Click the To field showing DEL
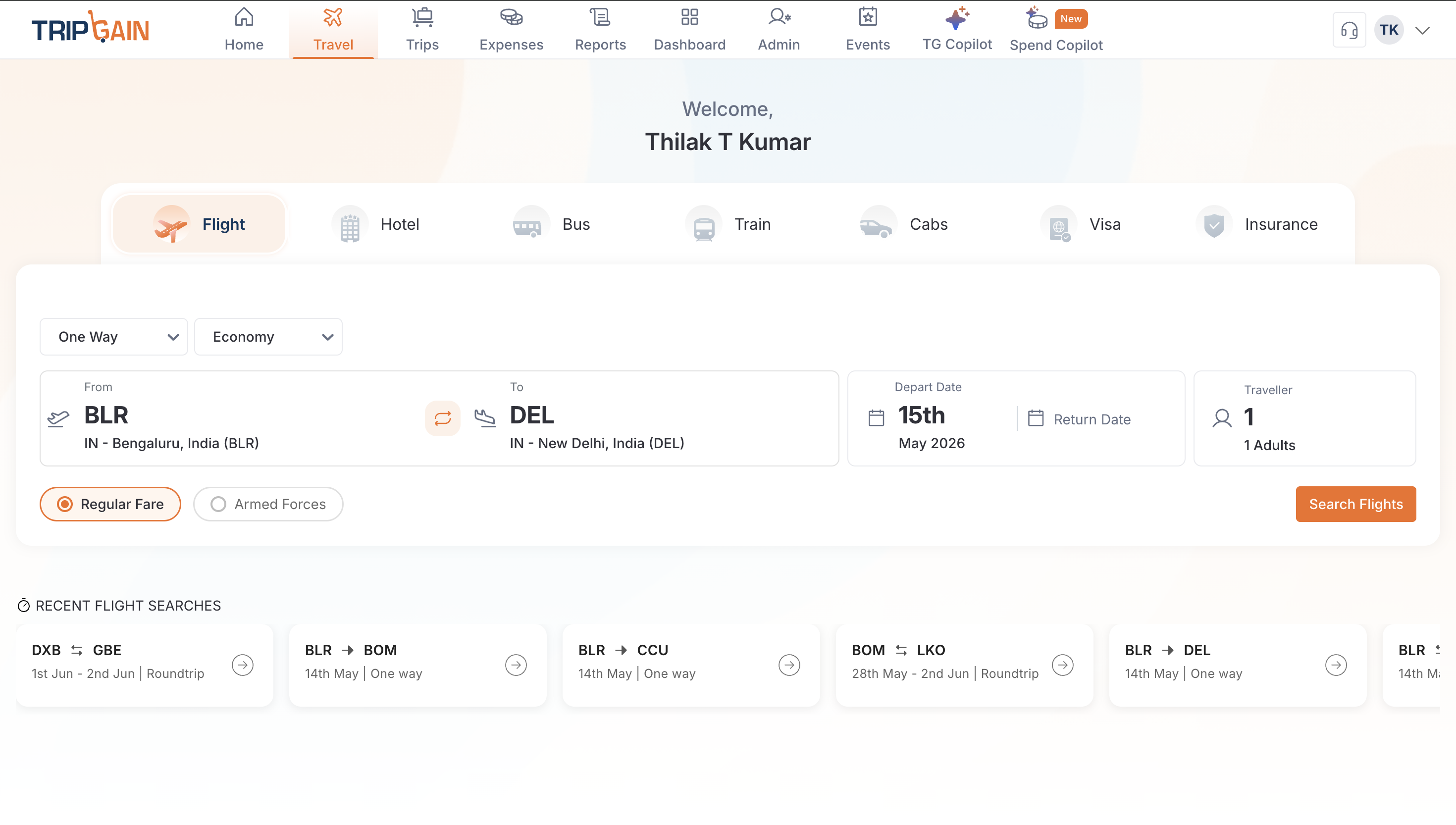 tap(652, 418)
